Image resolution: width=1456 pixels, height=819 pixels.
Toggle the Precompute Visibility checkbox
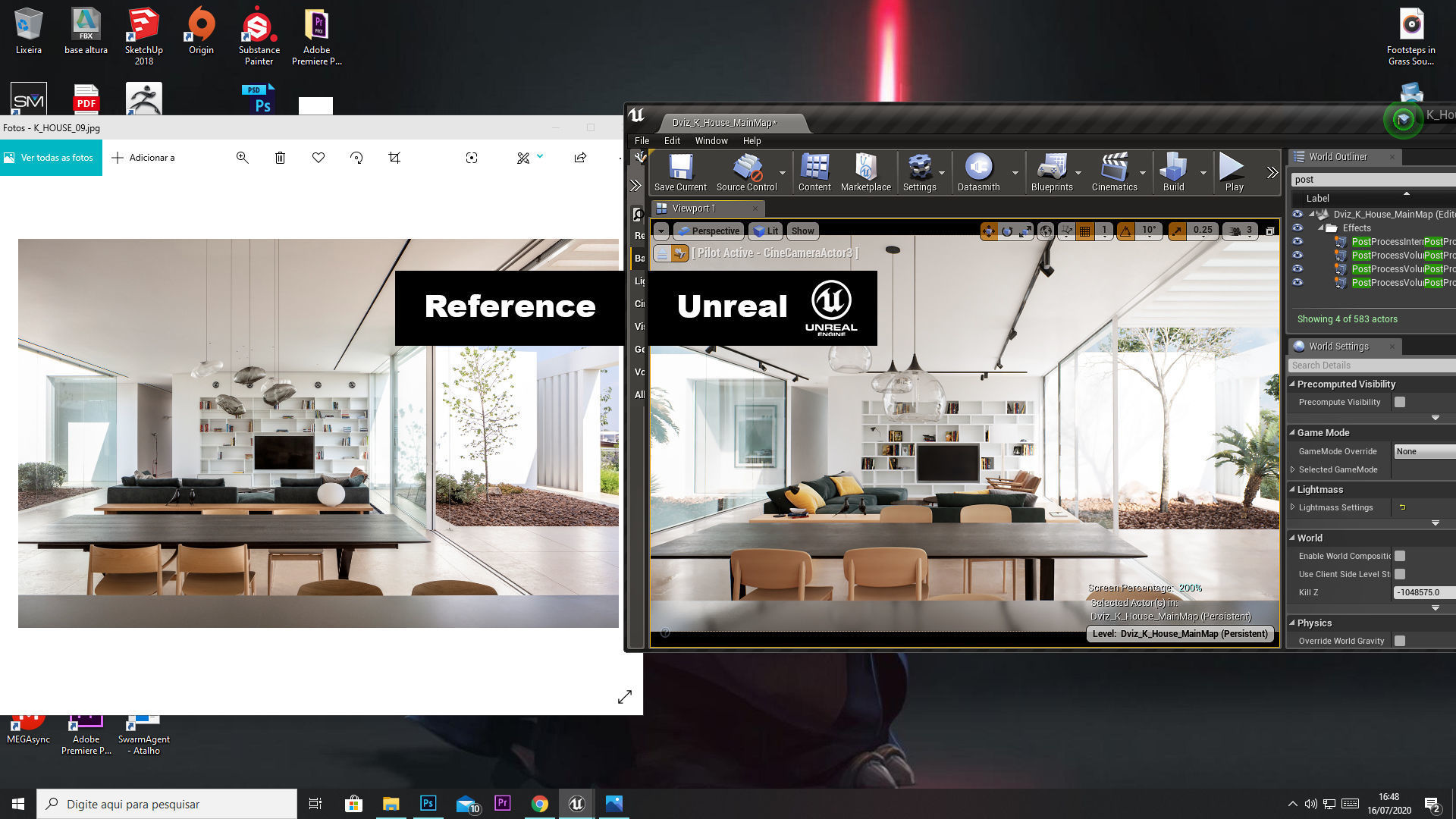(1400, 402)
